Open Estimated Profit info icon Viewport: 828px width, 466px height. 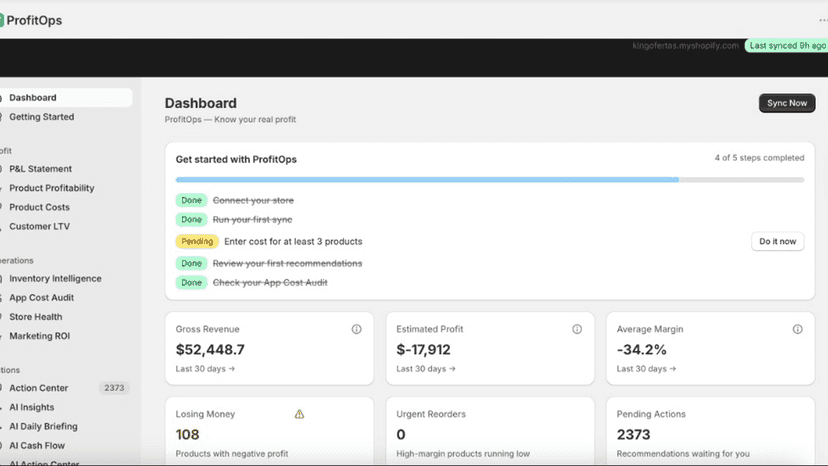(x=577, y=329)
